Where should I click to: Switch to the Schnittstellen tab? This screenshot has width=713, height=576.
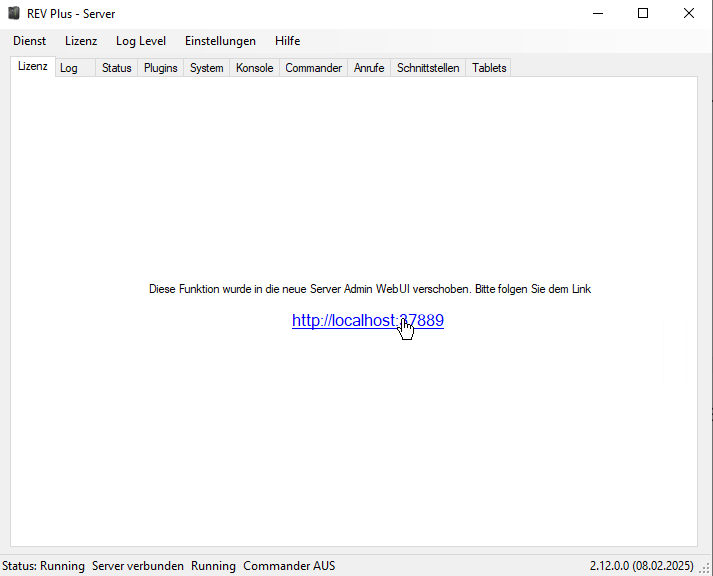(x=428, y=68)
